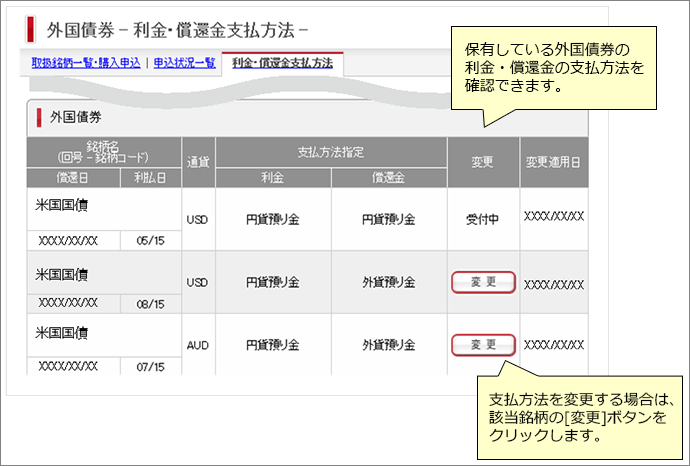Click the 外国債券 section heading in the table panel
This screenshot has width=690, height=466.
pos(76,117)
